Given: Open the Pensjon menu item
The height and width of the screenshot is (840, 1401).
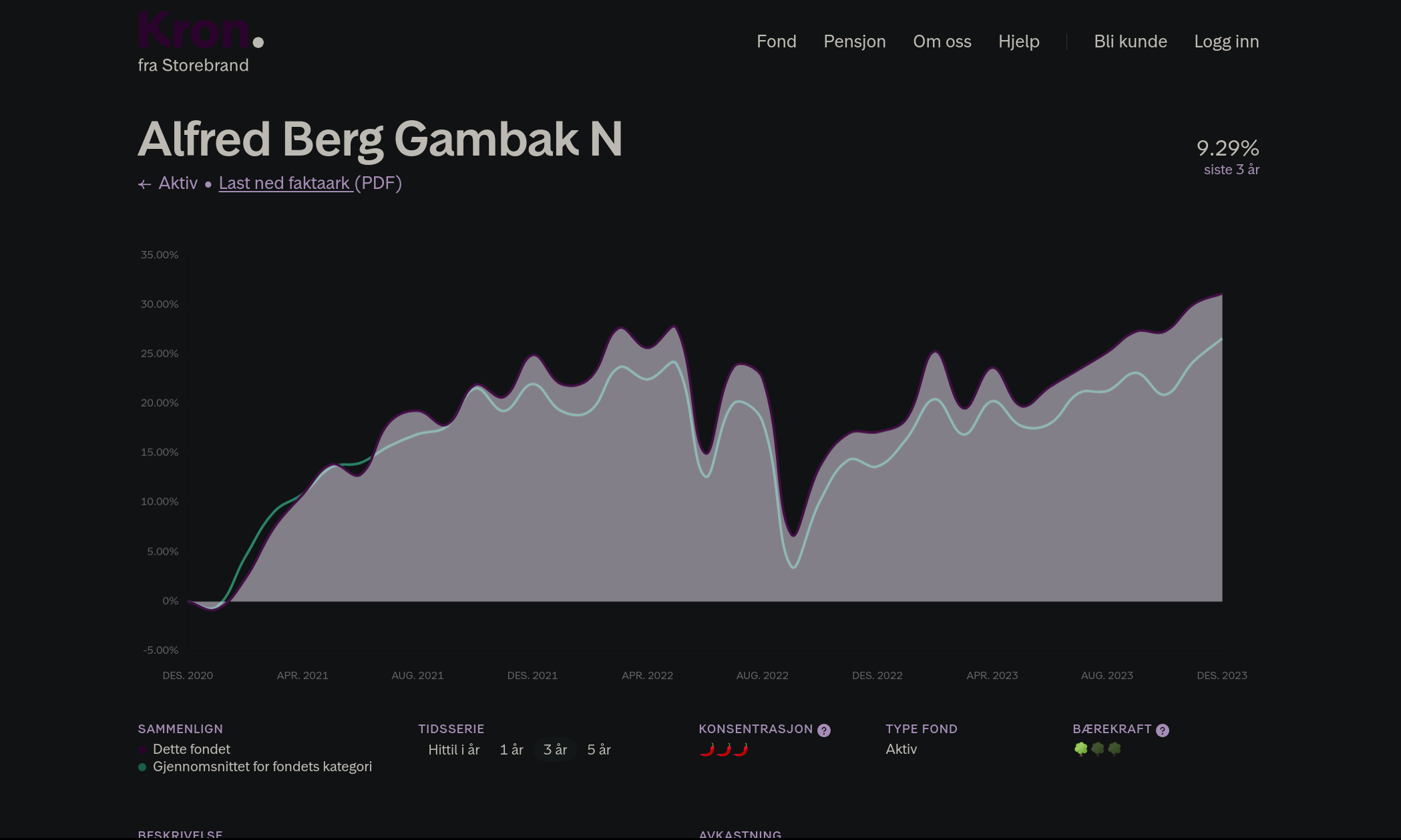Looking at the screenshot, I should (854, 41).
